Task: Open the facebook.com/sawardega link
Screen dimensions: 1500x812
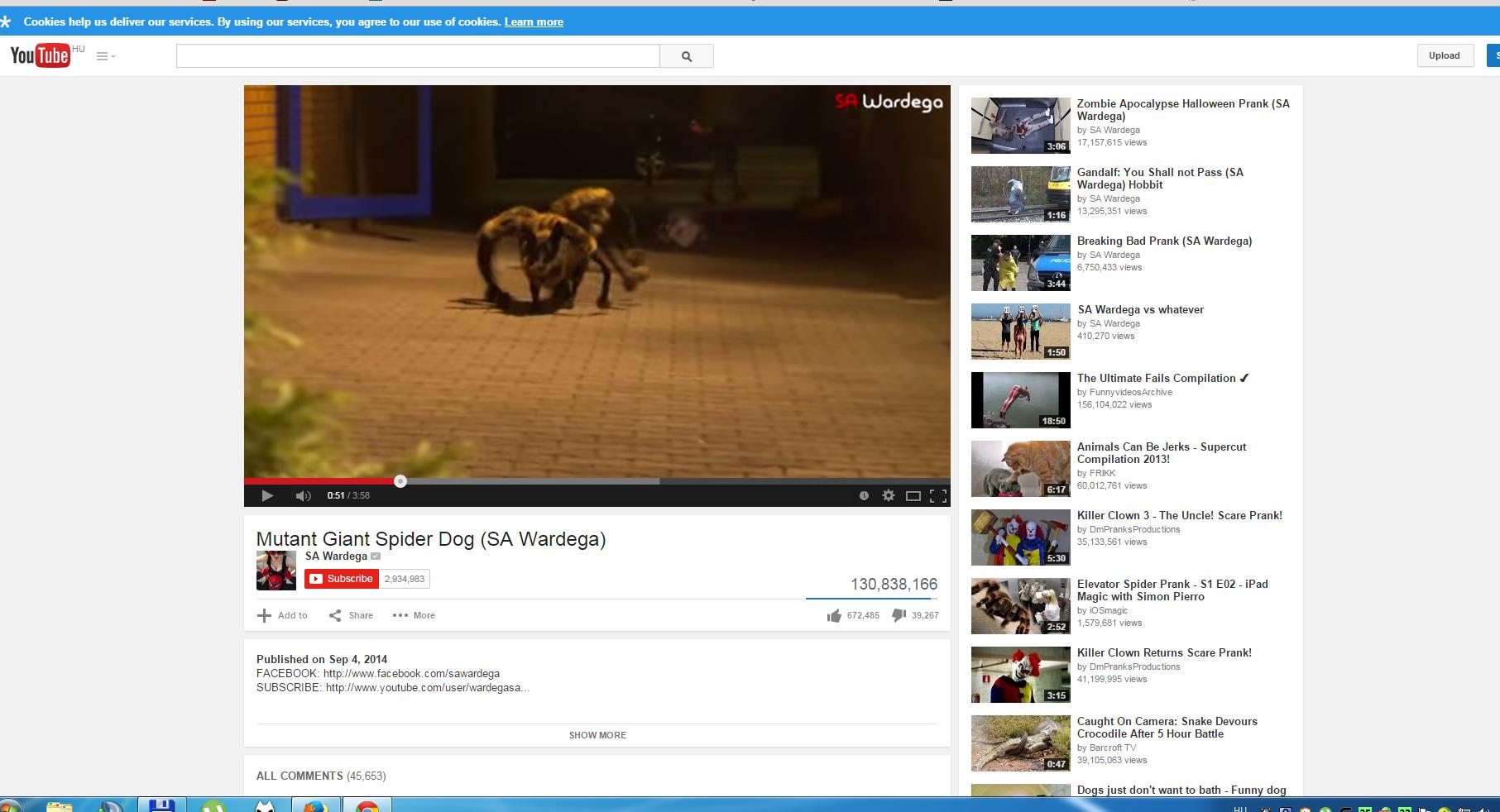Action: tap(411, 673)
